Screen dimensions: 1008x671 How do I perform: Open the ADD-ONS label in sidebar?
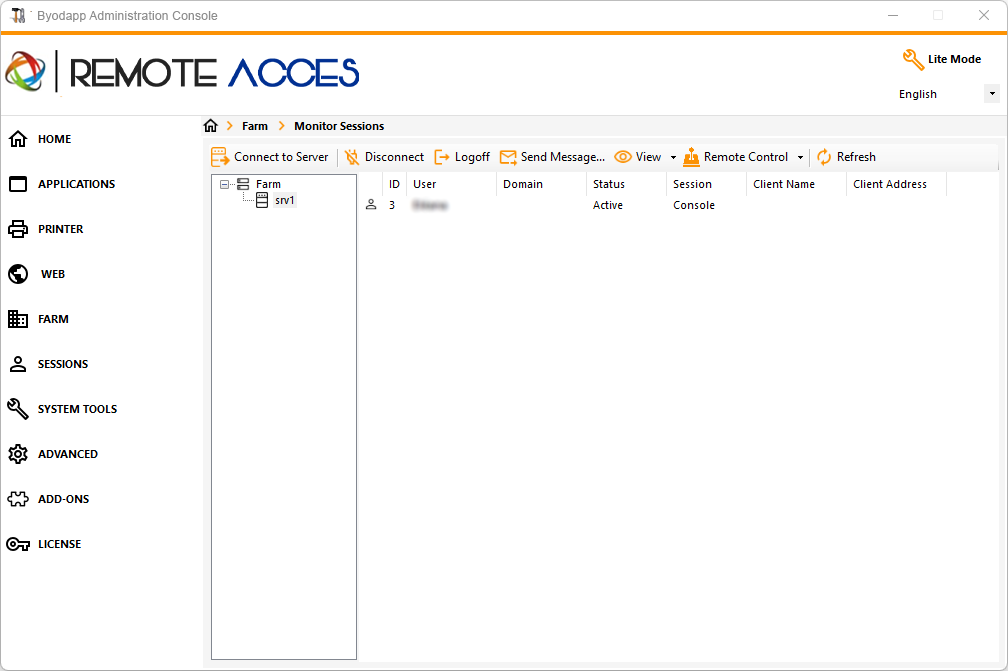(63, 499)
